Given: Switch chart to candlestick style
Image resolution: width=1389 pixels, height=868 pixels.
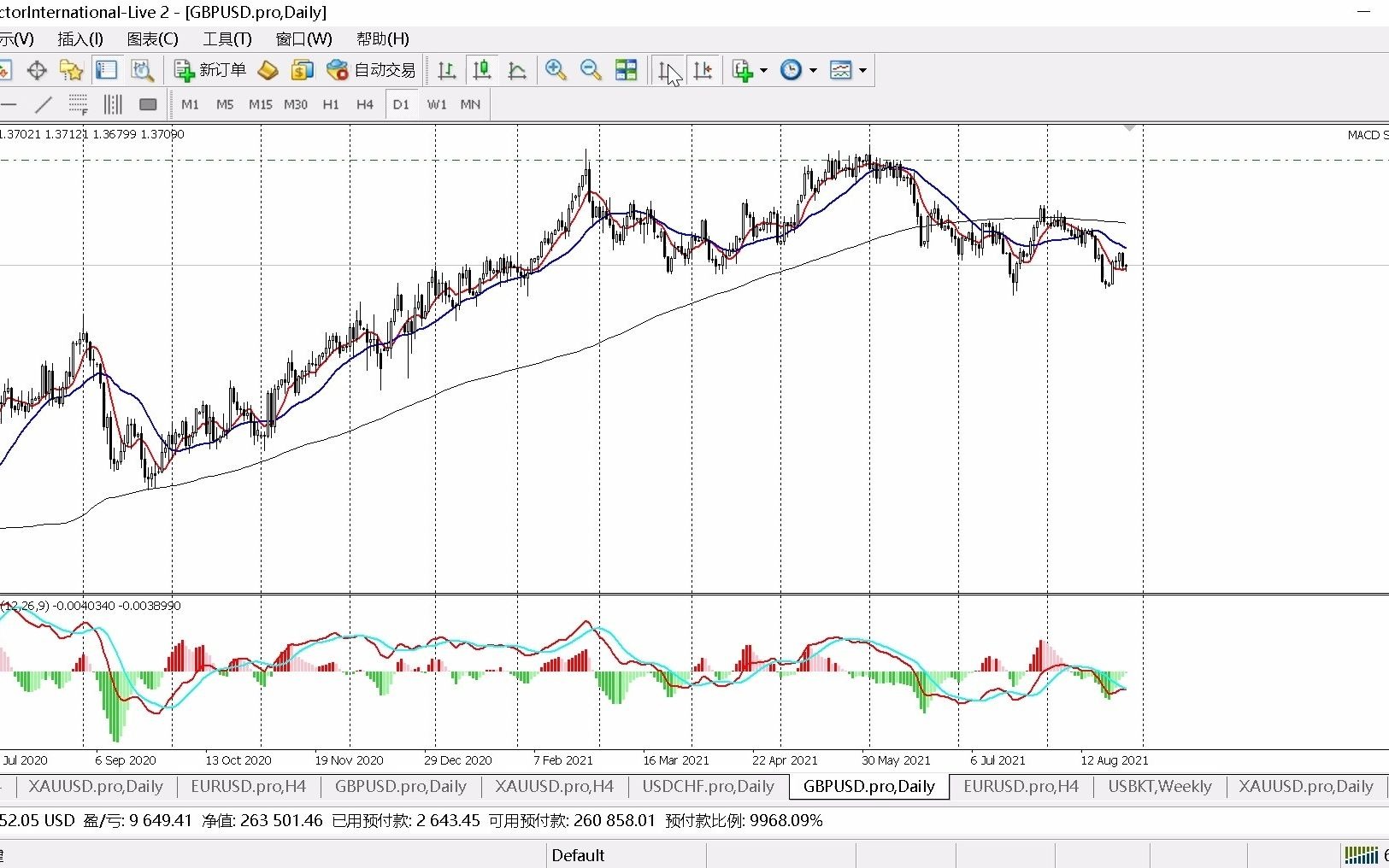Looking at the screenshot, I should tap(482, 70).
